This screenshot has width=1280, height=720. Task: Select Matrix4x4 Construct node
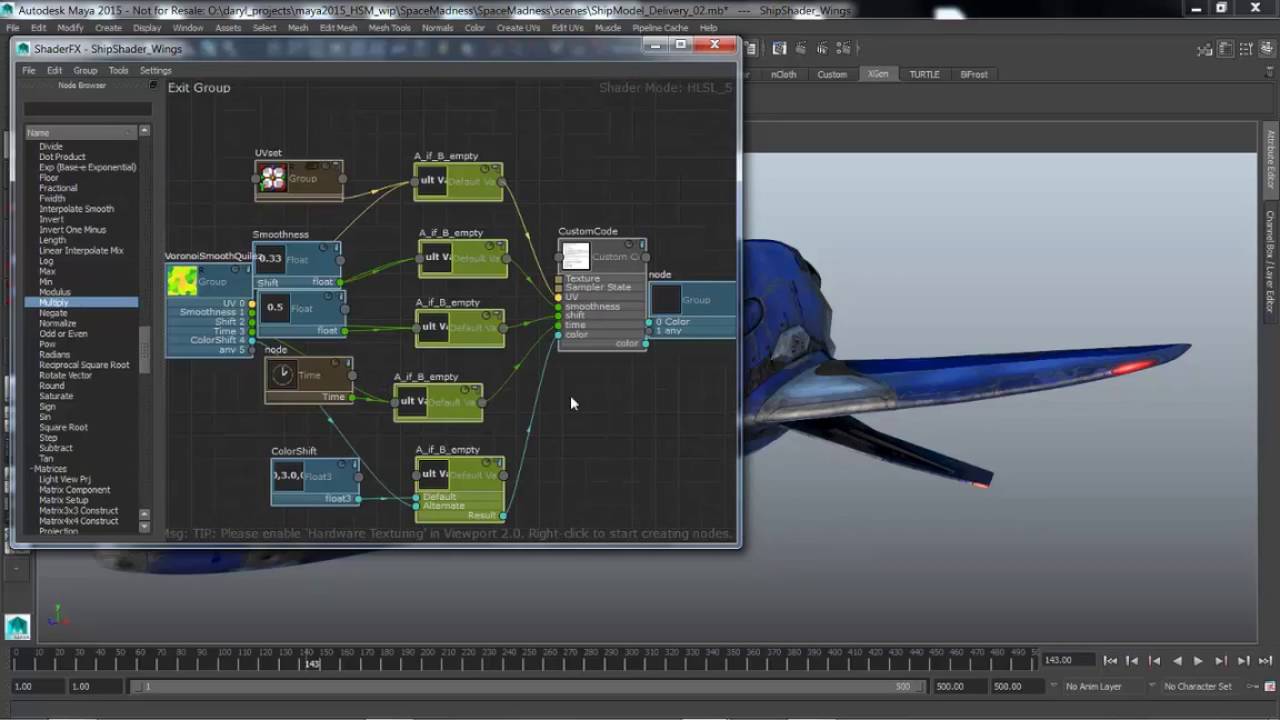click(78, 521)
